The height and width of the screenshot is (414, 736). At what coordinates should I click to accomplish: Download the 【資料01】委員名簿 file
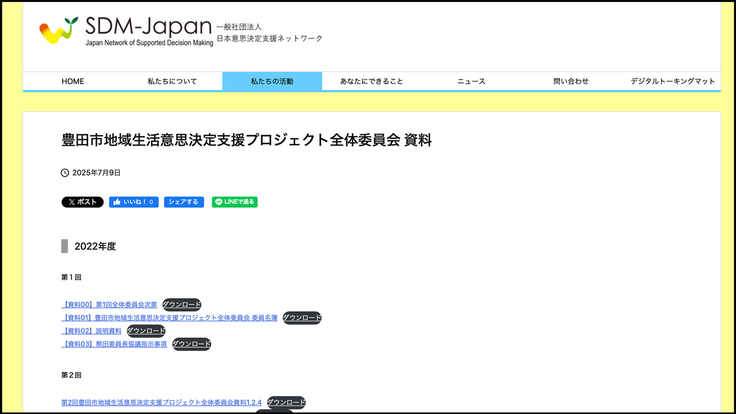tap(302, 318)
